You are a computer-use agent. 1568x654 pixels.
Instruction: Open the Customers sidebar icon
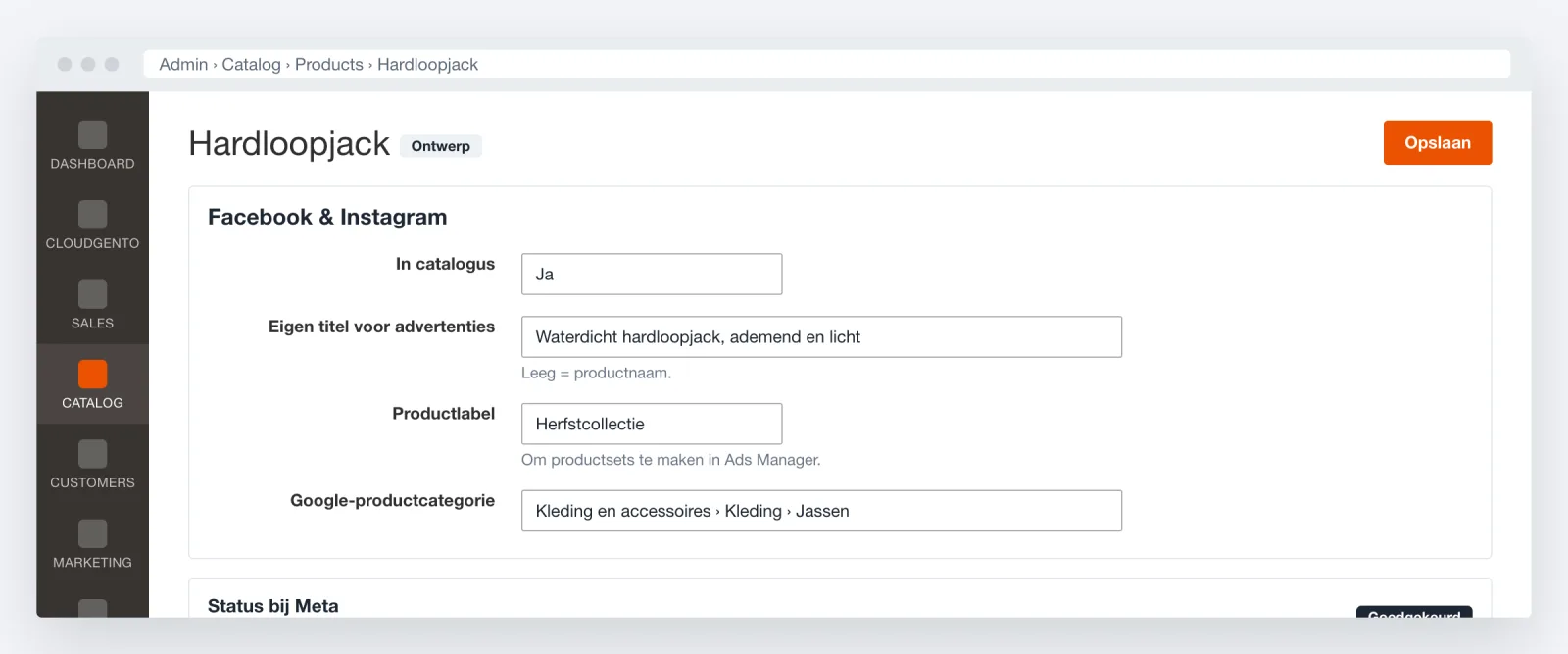point(92,454)
